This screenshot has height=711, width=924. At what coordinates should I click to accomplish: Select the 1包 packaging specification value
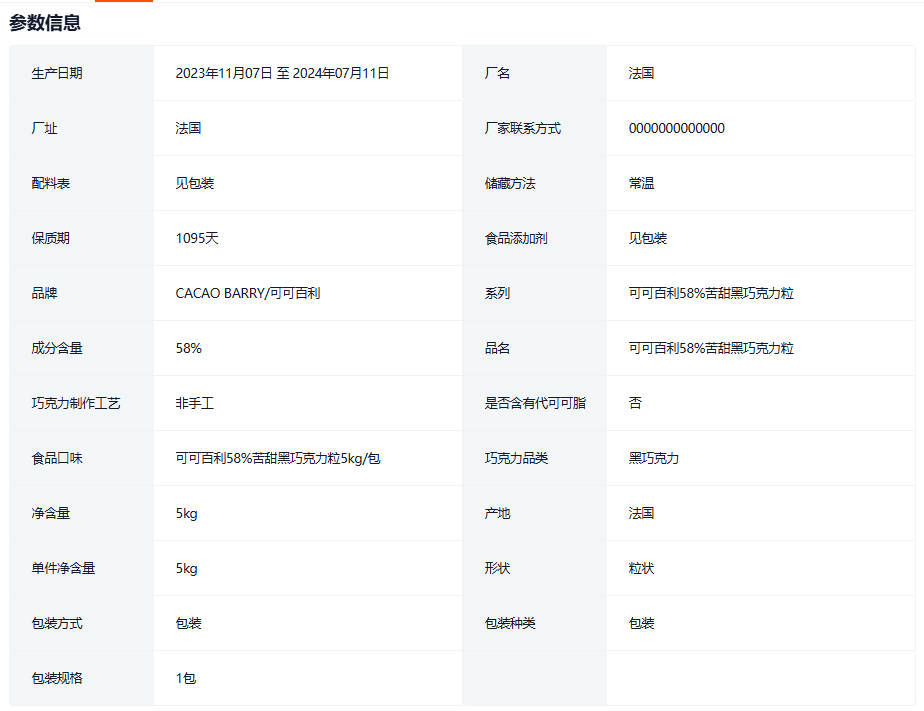(186, 678)
